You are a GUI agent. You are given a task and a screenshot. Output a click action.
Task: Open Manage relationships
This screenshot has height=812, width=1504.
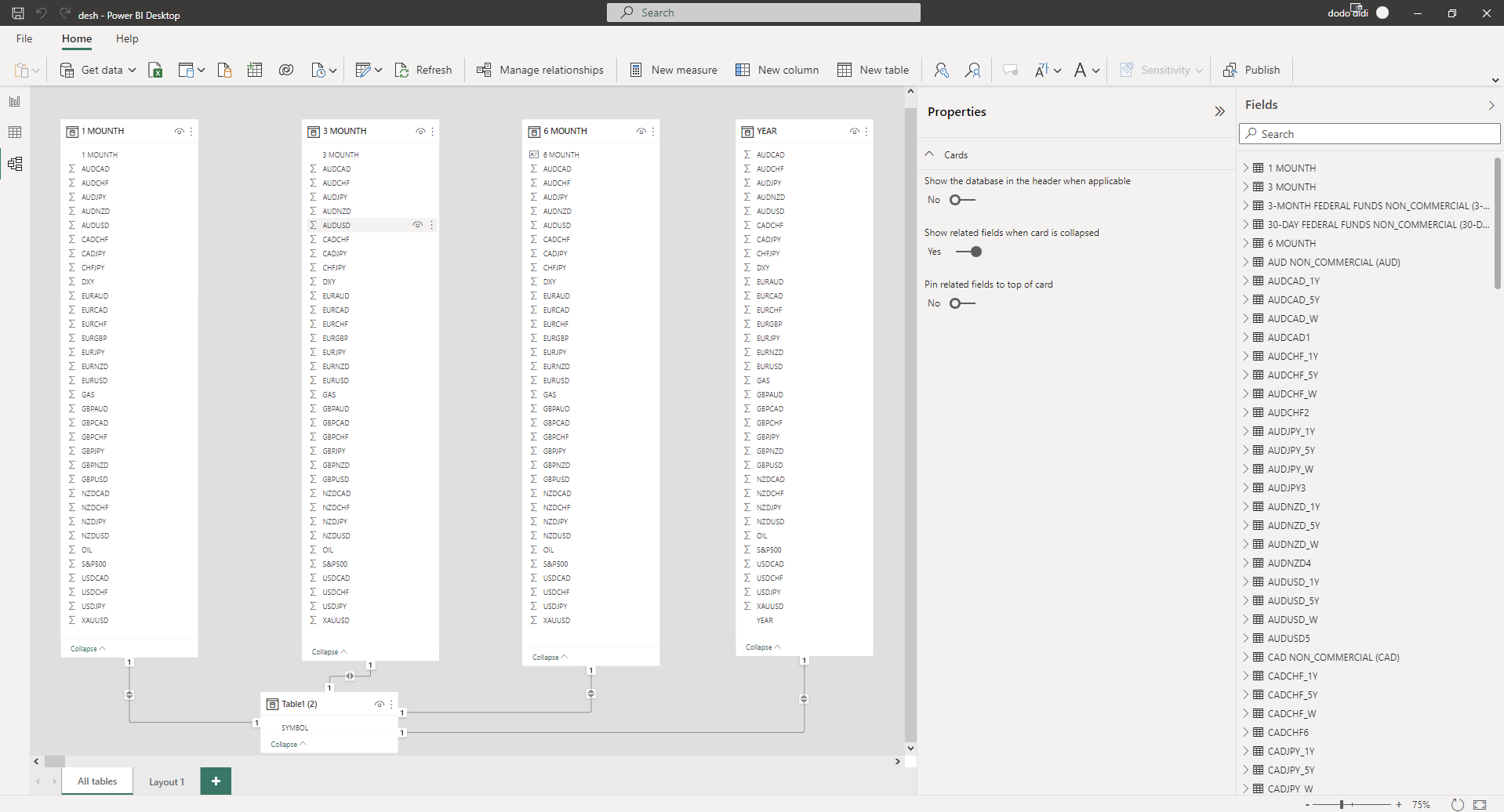(x=540, y=70)
